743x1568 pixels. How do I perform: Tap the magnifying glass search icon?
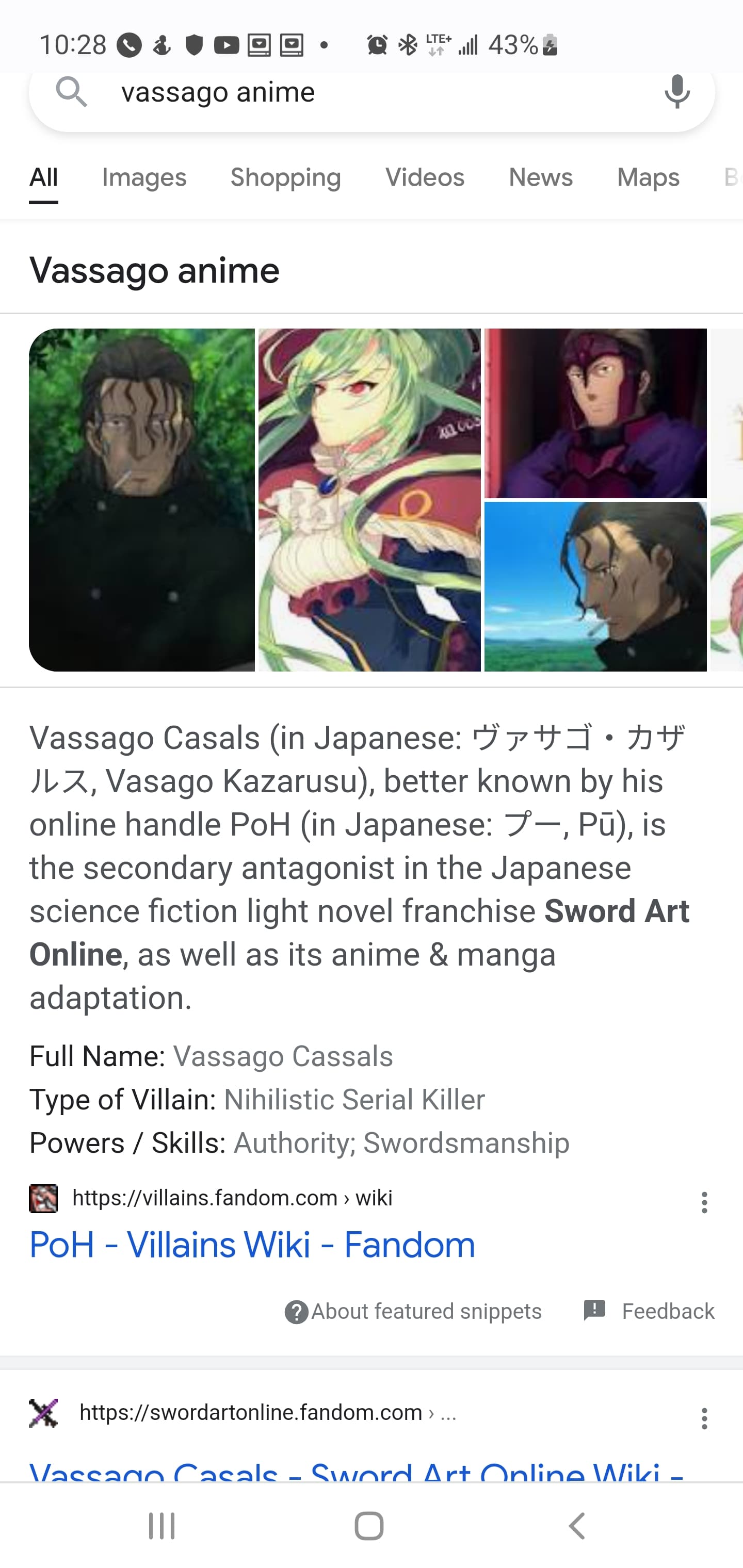71,92
